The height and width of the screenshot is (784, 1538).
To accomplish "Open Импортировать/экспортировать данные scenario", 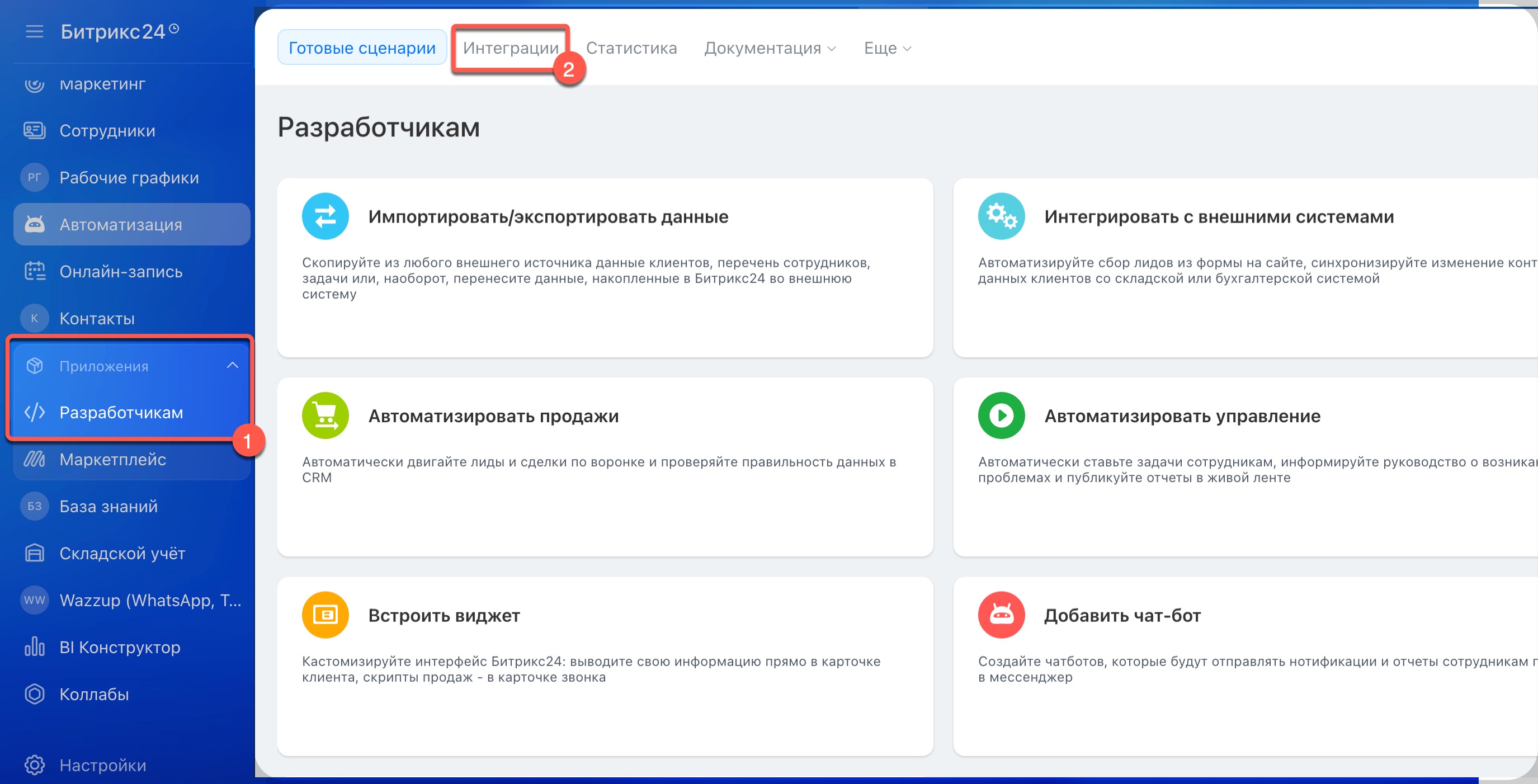I will click(x=605, y=267).
